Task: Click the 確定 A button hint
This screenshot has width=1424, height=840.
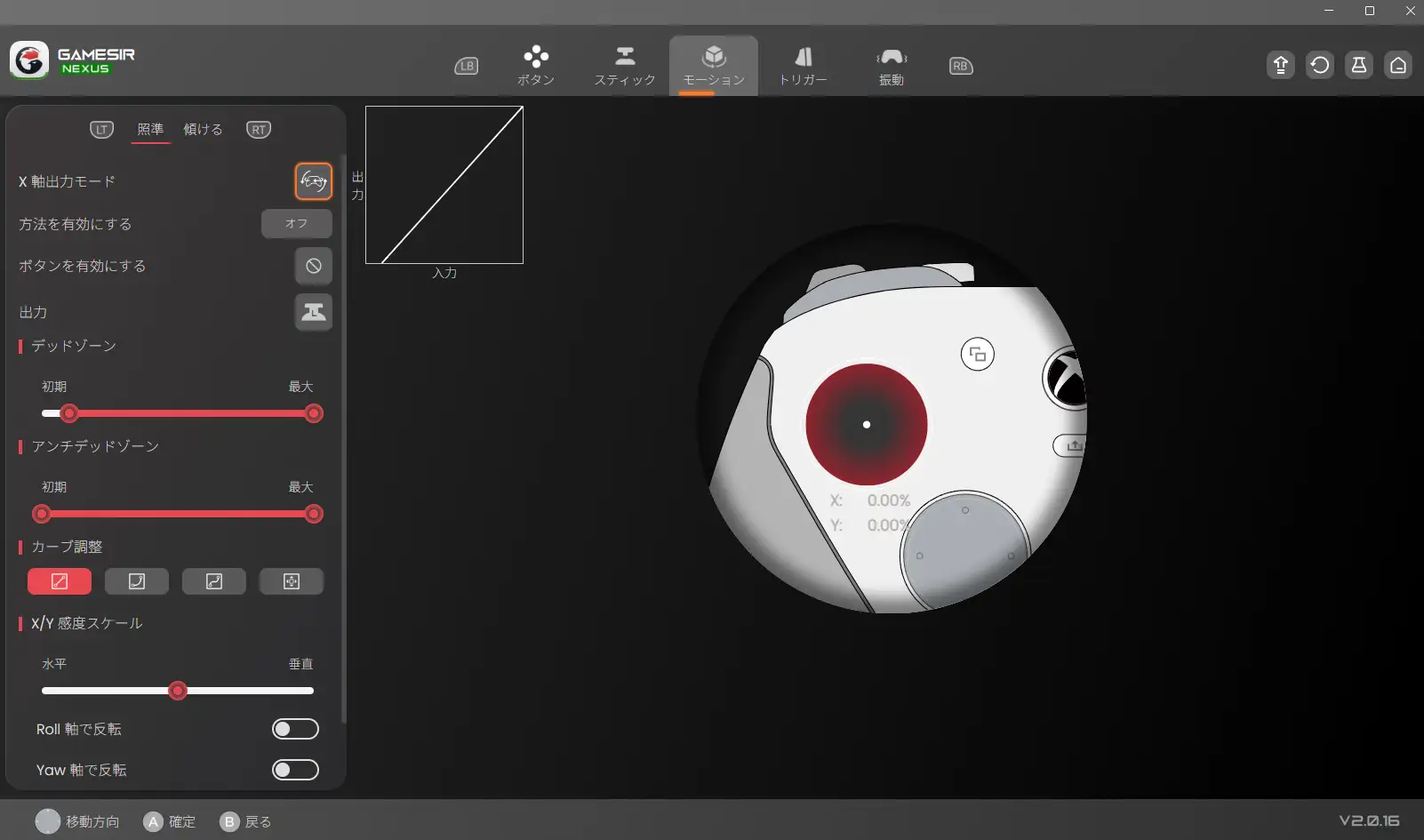Action: pos(170,822)
